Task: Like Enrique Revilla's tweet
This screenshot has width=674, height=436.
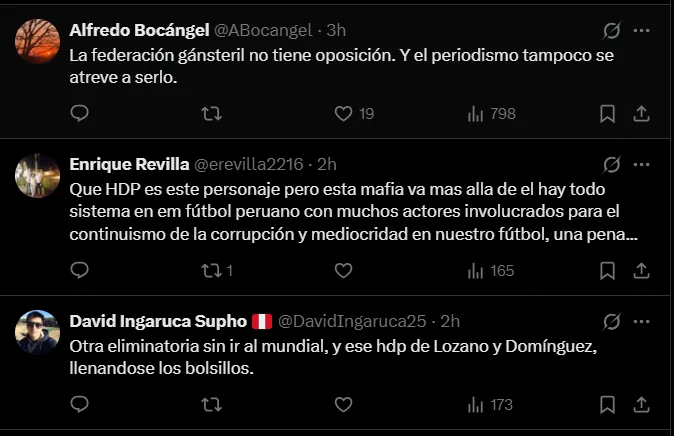Action: click(x=343, y=270)
